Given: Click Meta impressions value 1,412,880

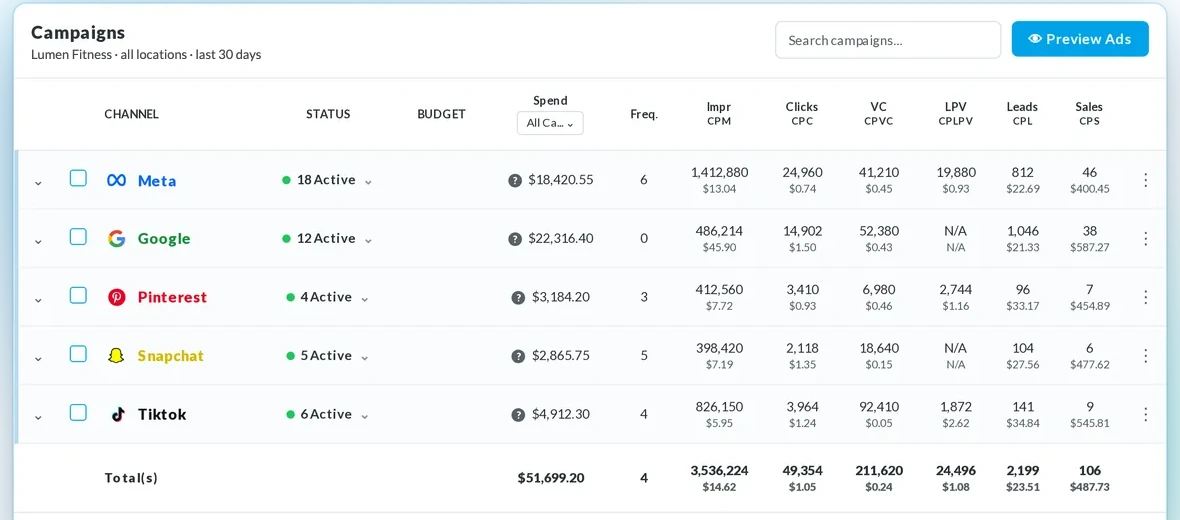Looking at the screenshot, I should click(719, 172).
